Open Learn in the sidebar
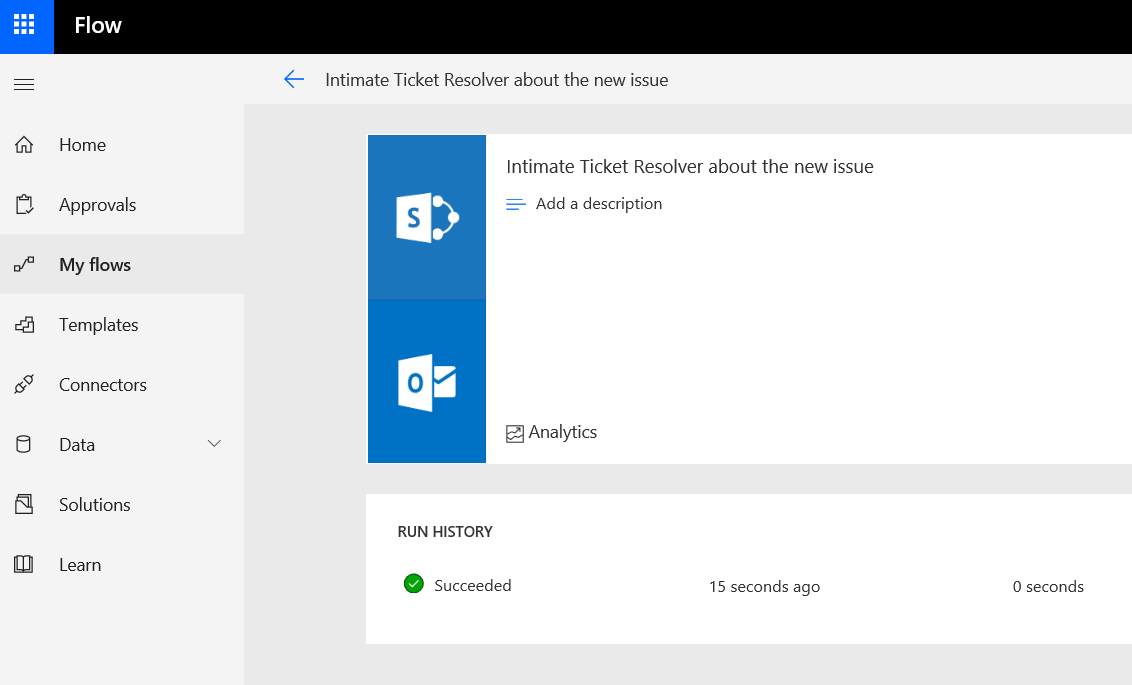Screen dimensions: 1132x685 tap(122, 564)
